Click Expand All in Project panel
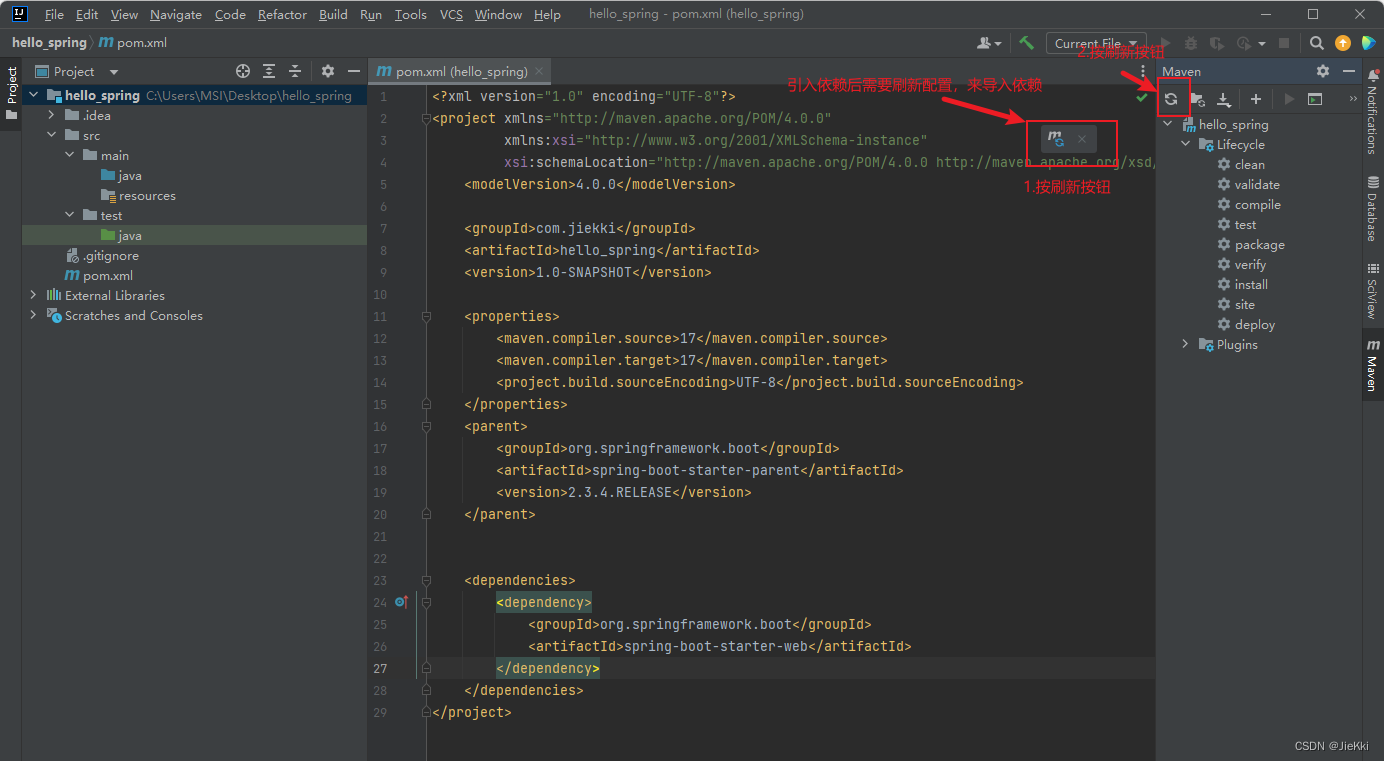This screenshot has height=761, width=1384. click(x=269, y=71)
